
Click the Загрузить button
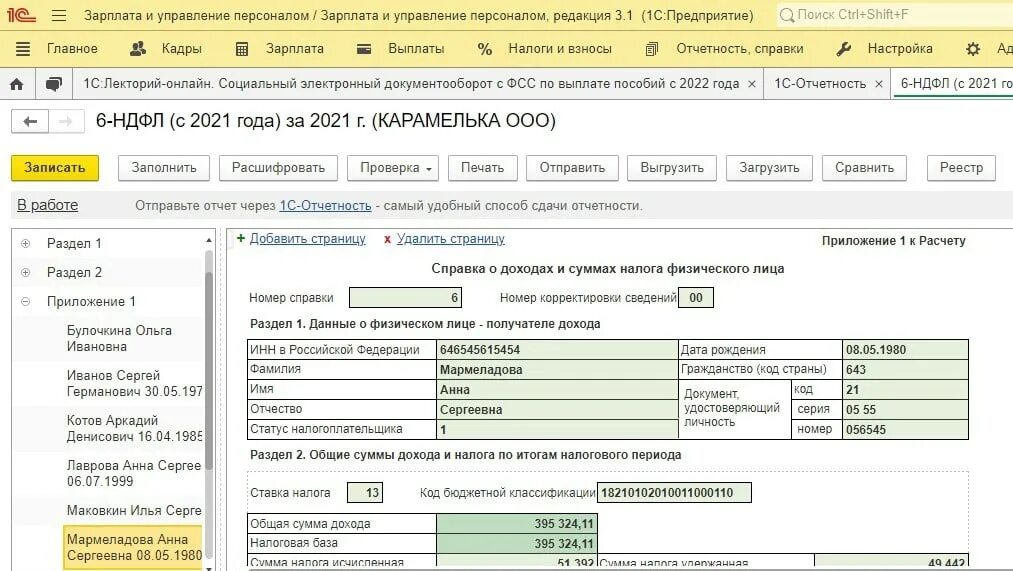[x=769, y=168]
